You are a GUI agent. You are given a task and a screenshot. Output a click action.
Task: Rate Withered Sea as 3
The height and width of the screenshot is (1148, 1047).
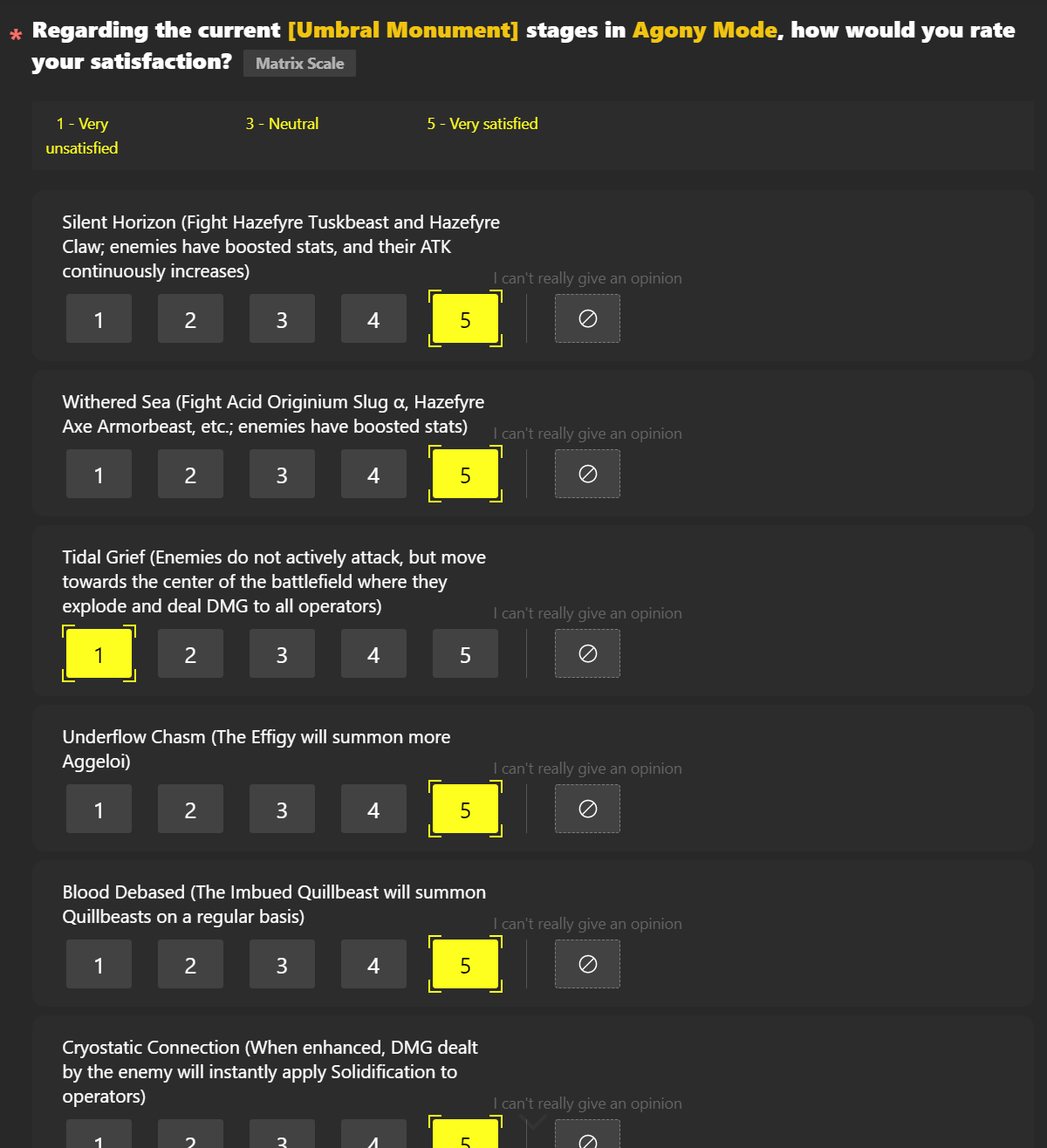pos(282,474)
